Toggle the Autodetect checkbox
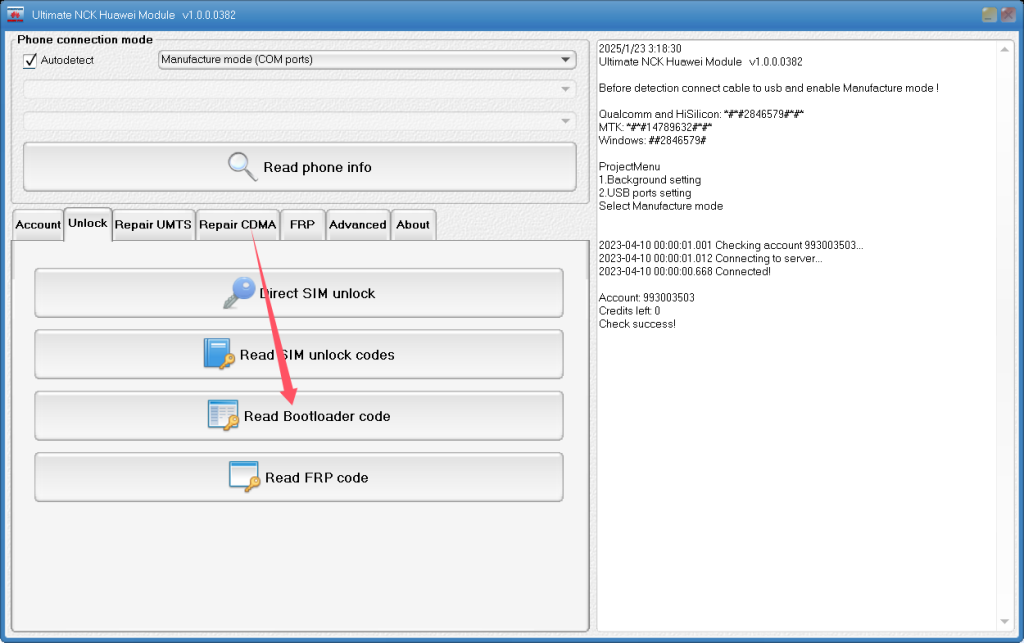 30,60
